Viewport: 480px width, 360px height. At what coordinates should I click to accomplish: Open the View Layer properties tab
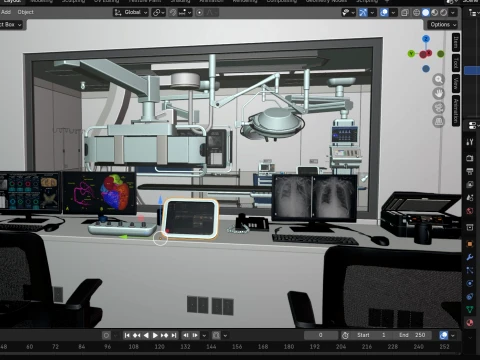(x=470, y=184)
